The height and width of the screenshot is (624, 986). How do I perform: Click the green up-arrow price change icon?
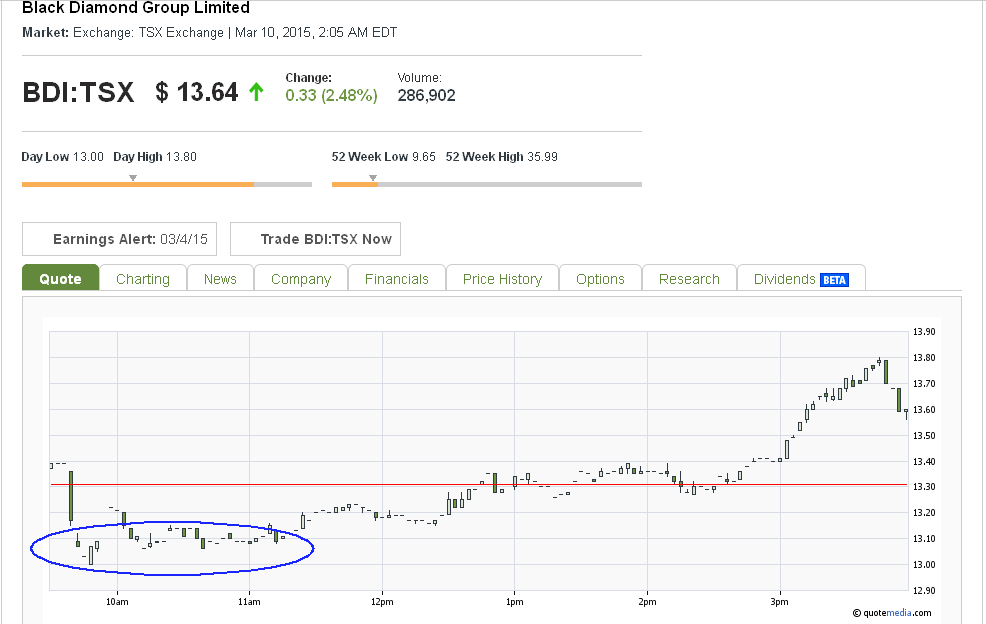click(x=256, y=92)
